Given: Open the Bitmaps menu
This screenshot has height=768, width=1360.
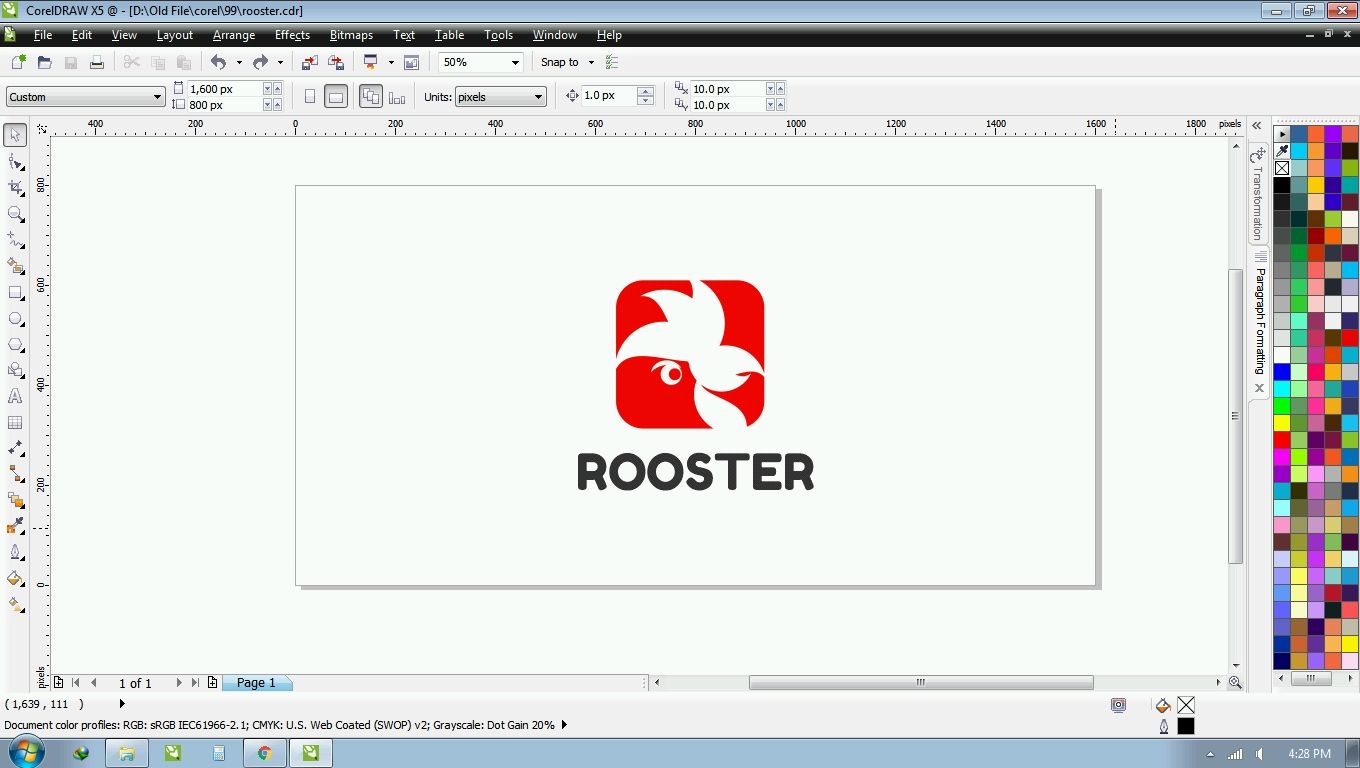Looking at the screenshot, I should tap(351, 35).
